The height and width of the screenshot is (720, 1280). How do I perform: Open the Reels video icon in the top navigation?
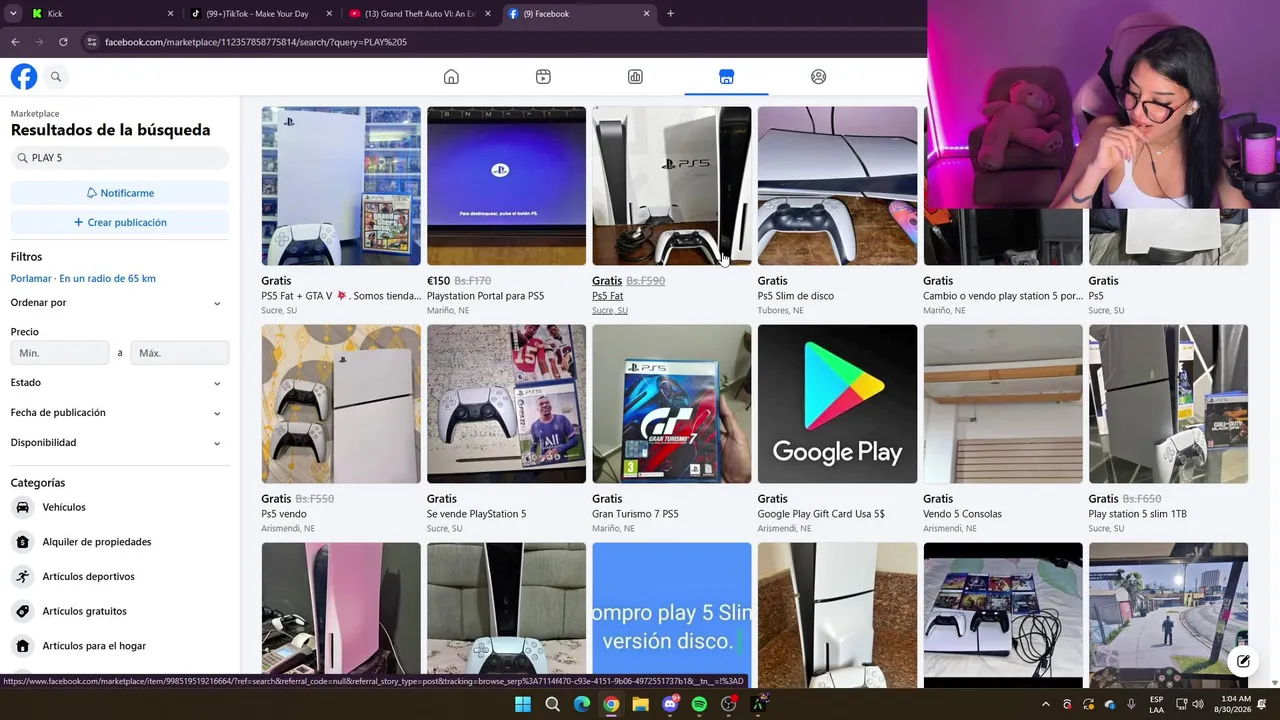[543, 77]
